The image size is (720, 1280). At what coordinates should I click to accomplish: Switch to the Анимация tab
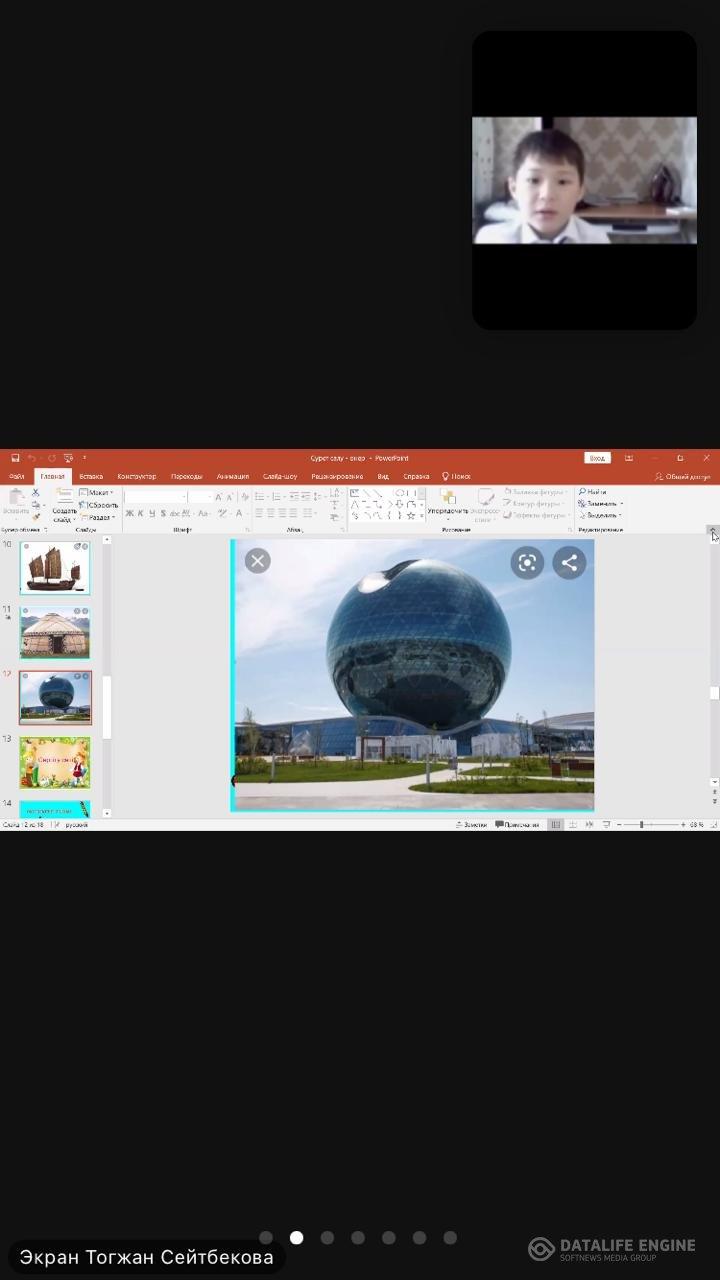pyautogui.click(x=232, y=476)
